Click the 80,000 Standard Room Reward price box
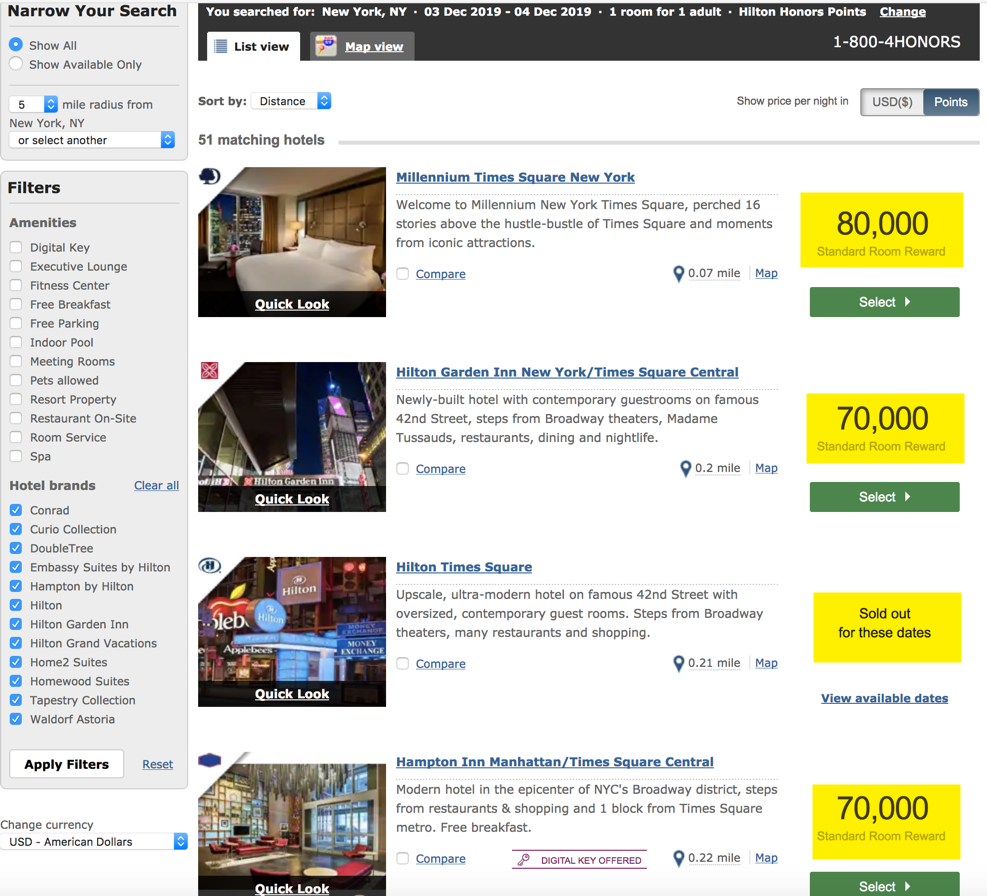 coord(882,230)
